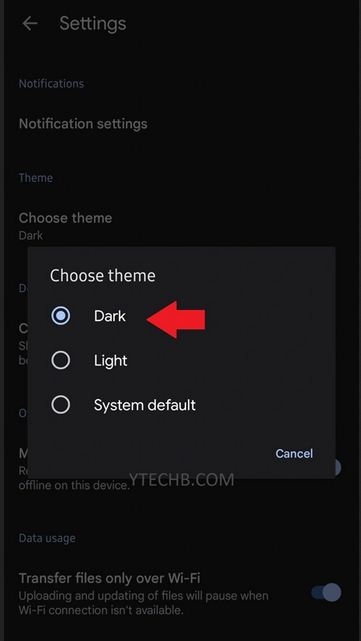361x641 pixels.
Task: Dismiss the dialog with Cancel
Action: [x=294, y=453]
